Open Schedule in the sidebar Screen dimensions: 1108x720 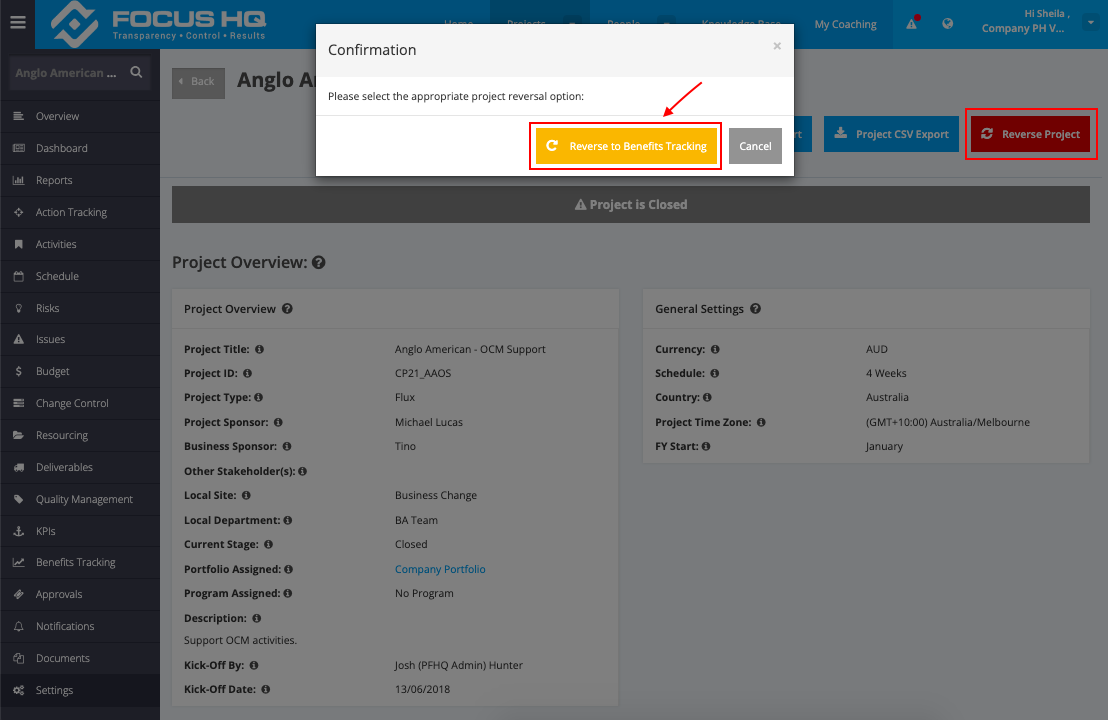click(x=80, y=276)
